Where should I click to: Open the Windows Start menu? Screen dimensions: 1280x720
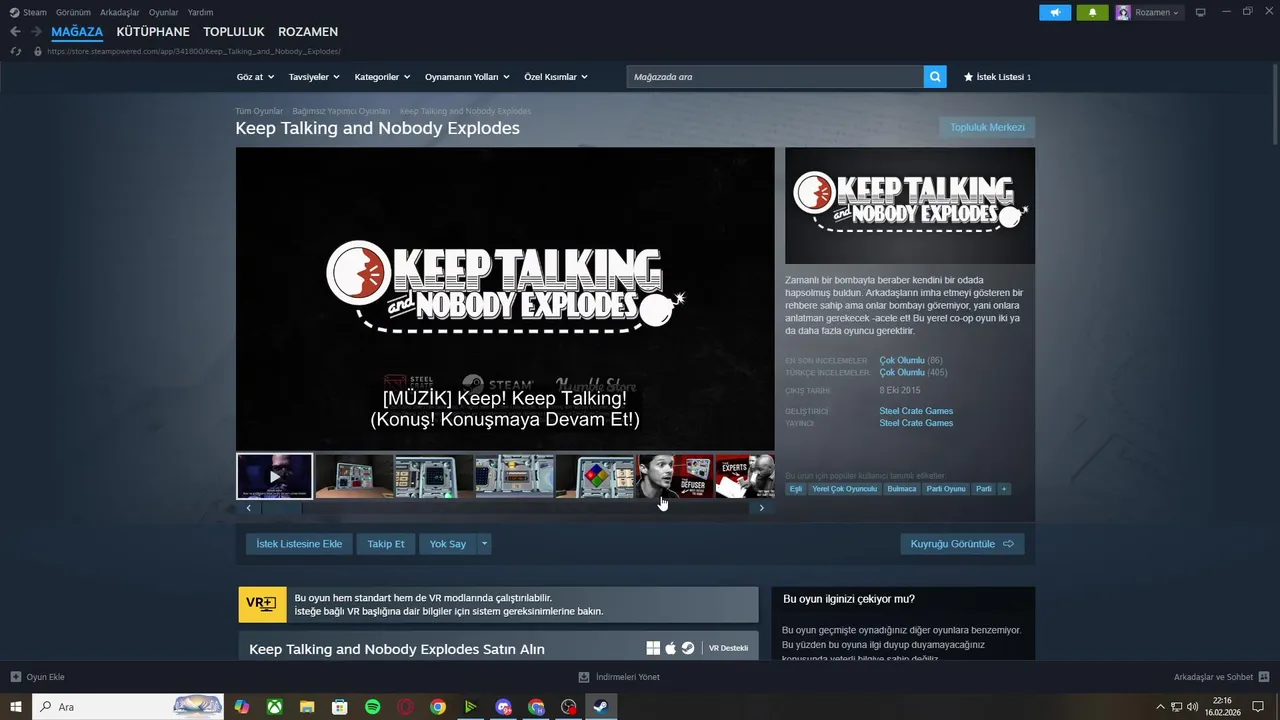click(x=16, y=707)
